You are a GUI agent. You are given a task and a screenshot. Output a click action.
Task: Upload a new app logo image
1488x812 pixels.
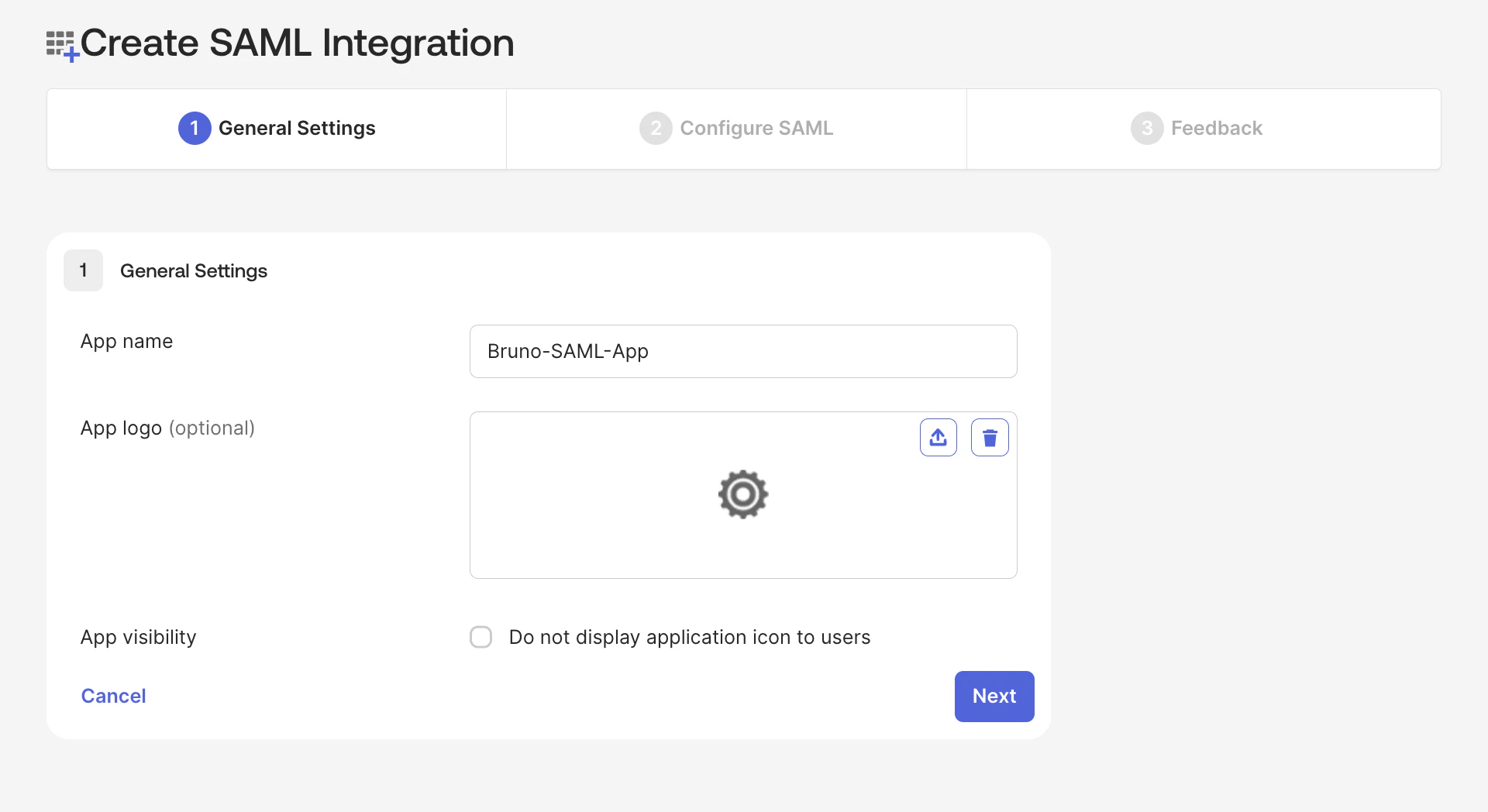tap(938, 437)
